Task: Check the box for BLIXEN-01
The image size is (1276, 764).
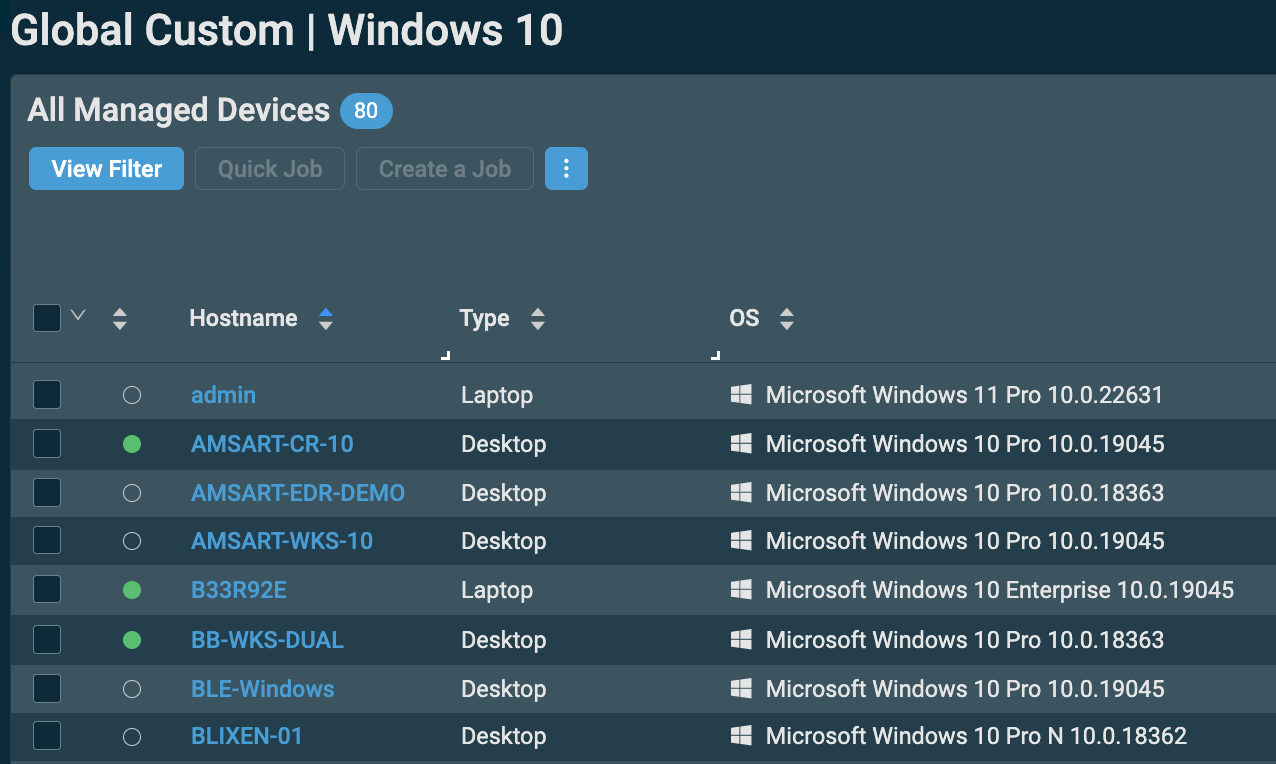Action: coord(47,736)
